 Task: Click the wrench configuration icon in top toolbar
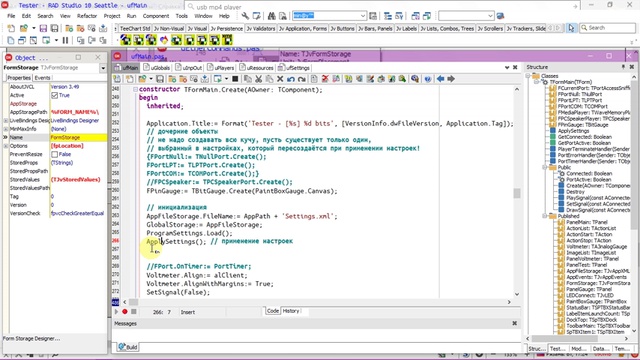[x=245, y=16]
